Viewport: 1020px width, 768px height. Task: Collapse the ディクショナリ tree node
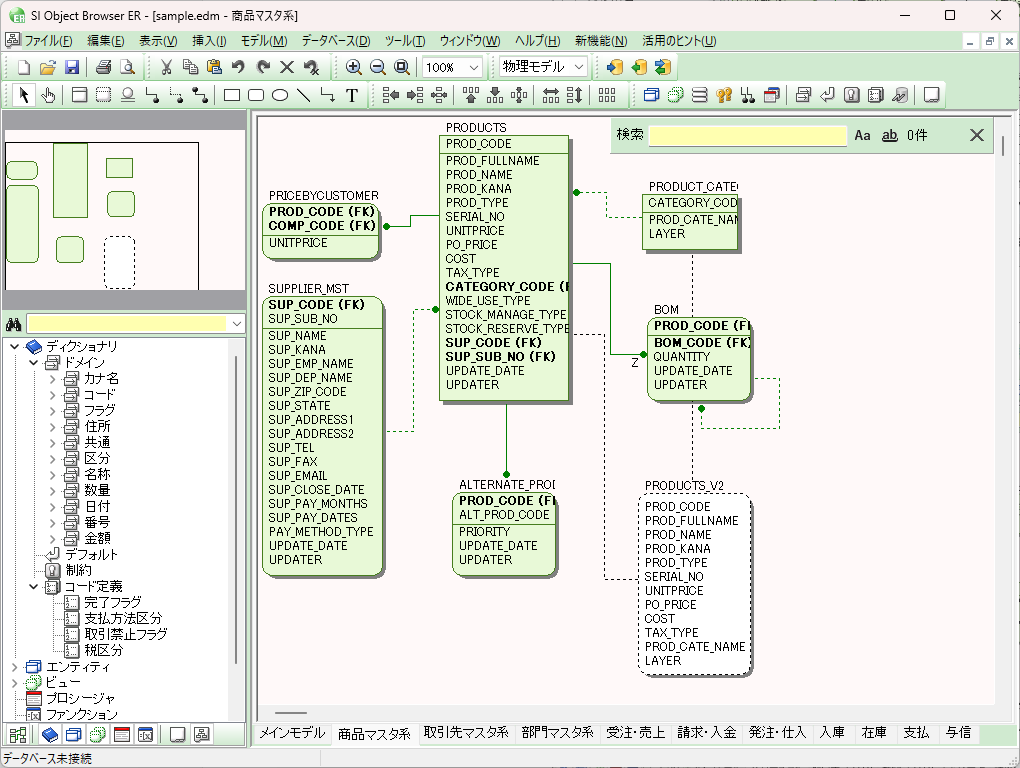point(14,347)
